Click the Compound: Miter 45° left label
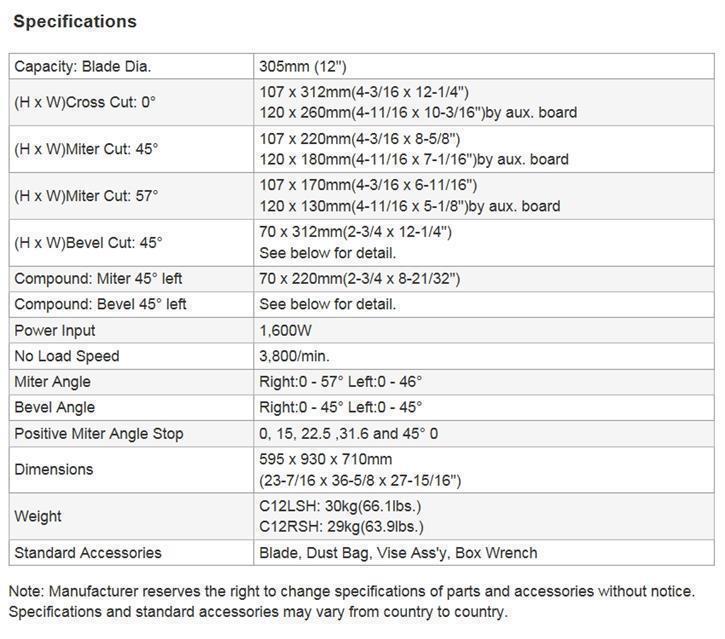Image resolution: width=725 pixels, height=639 pixels. (98, 278)
